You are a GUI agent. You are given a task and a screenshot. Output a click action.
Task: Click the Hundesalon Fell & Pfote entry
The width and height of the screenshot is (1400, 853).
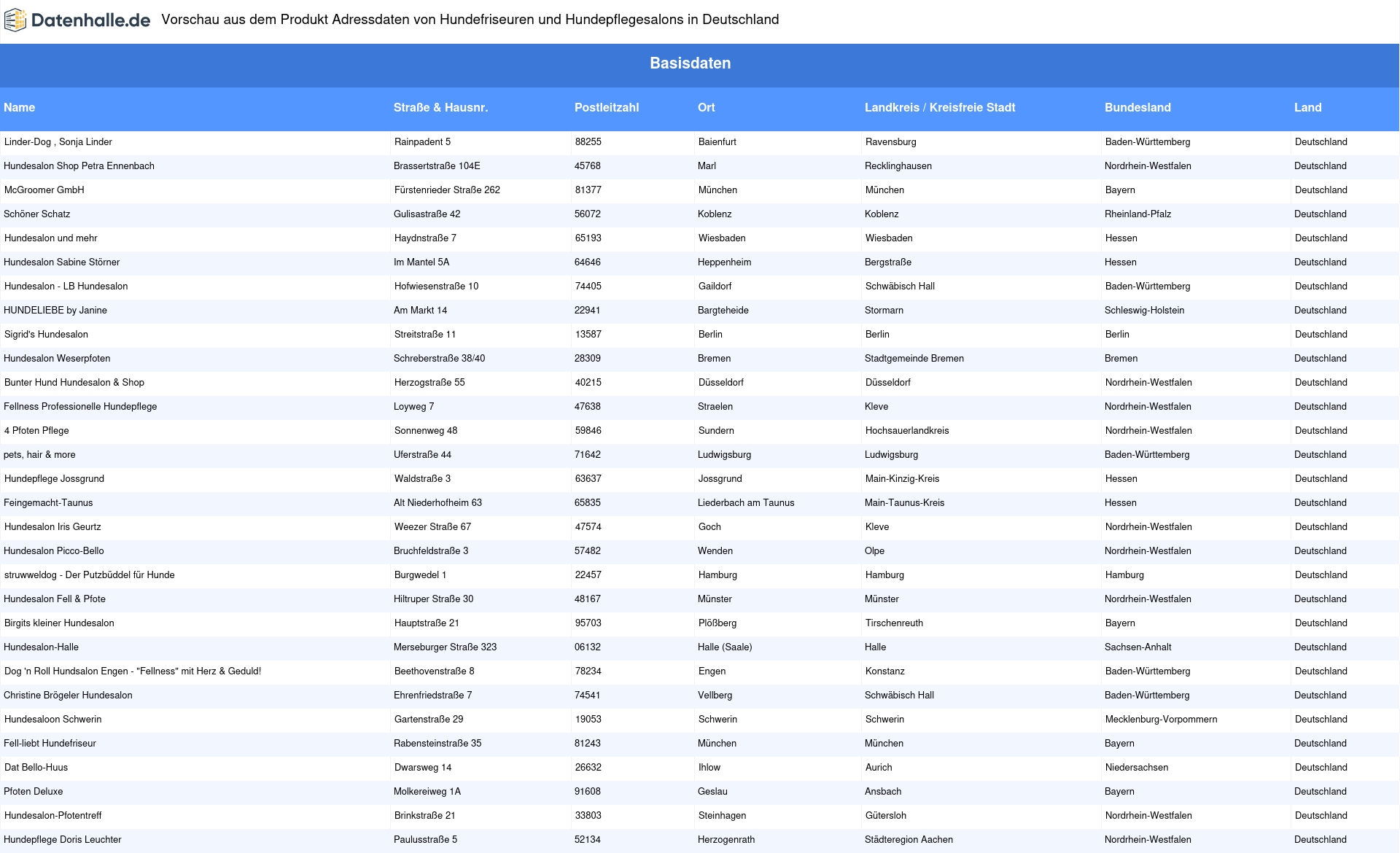[x=55, y=599]
